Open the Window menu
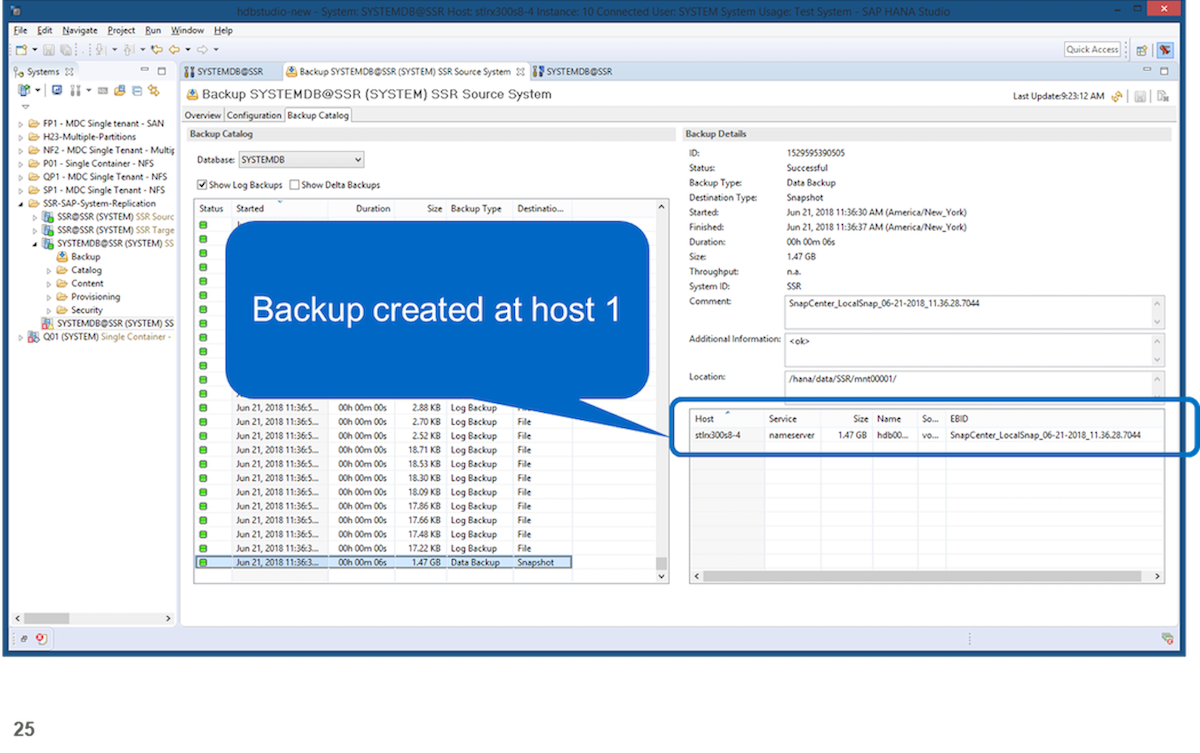This screenshot has width=1200, height=753. [x=187, y=31]
